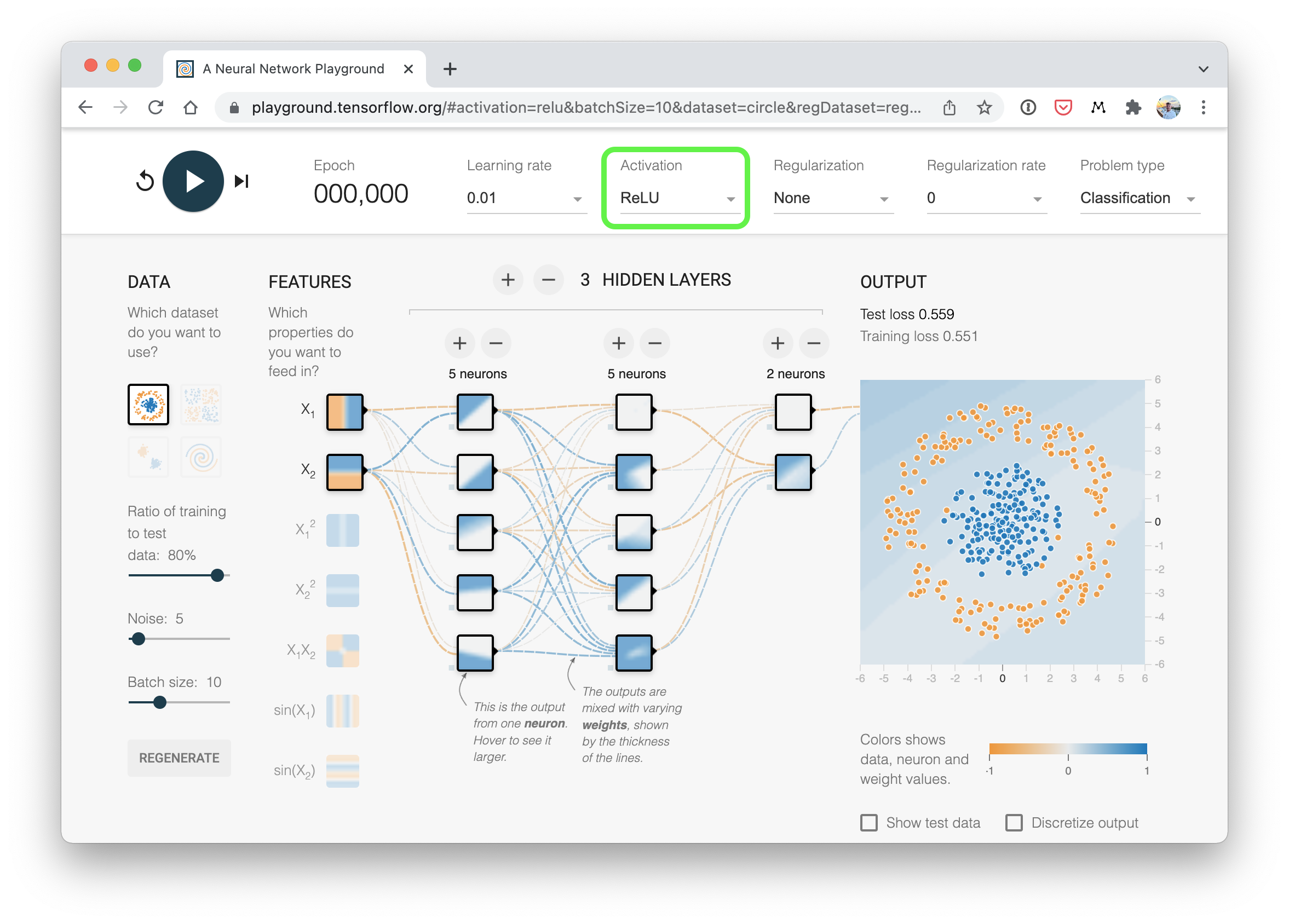Choose the exclusive-or dataset
This screenshot has width=1289, height=924.
tap(200, 404)
